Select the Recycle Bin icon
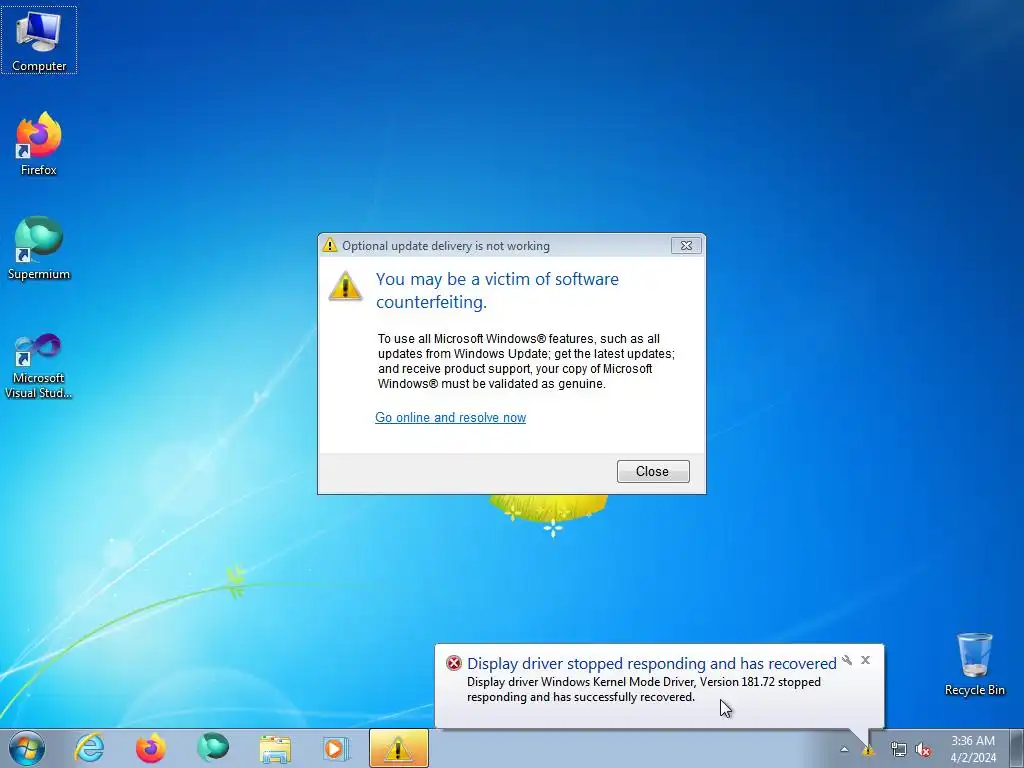This screenshot has width=1024, height=768. (974, 664)
